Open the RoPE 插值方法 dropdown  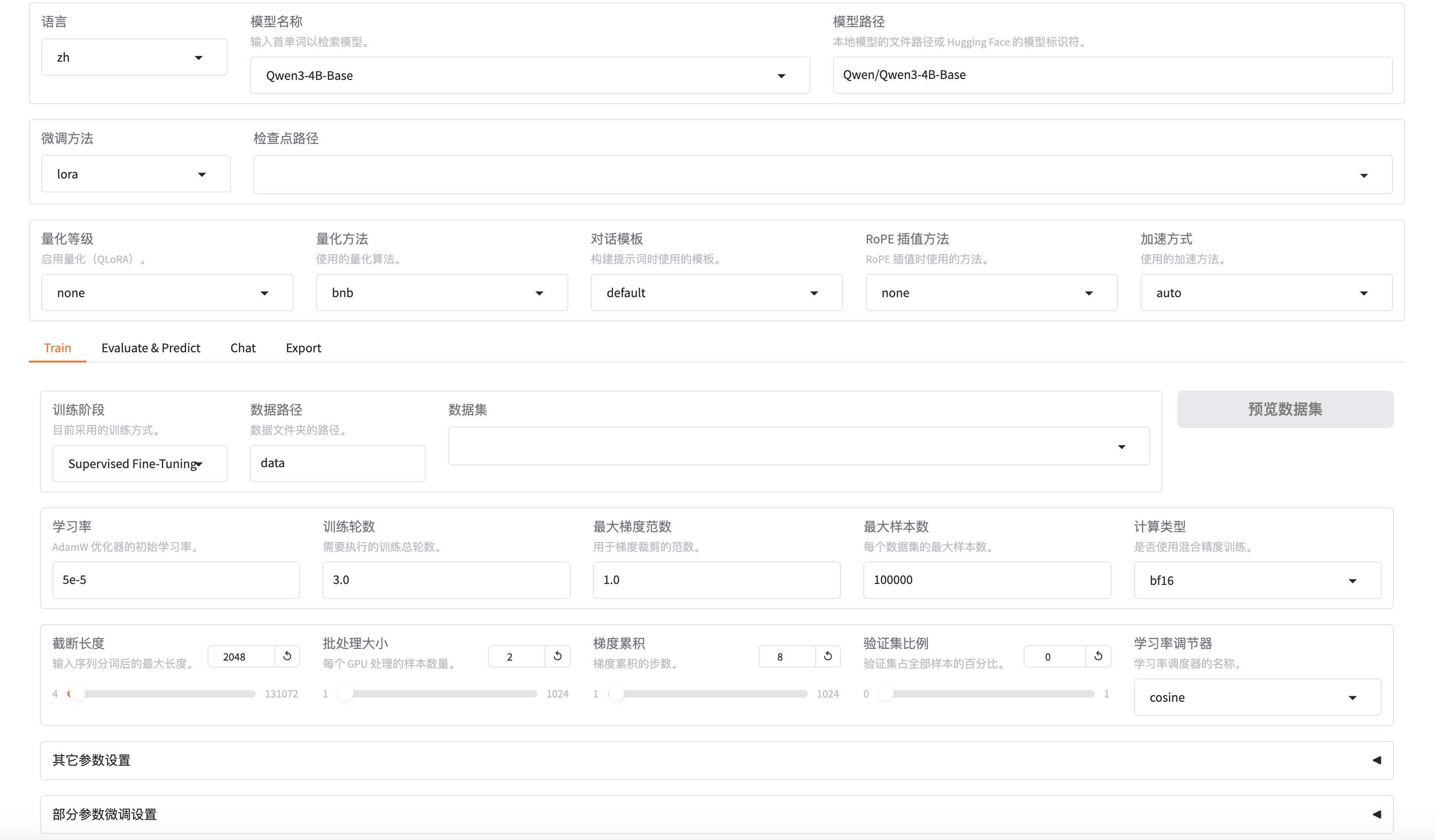tap(991, 292)
